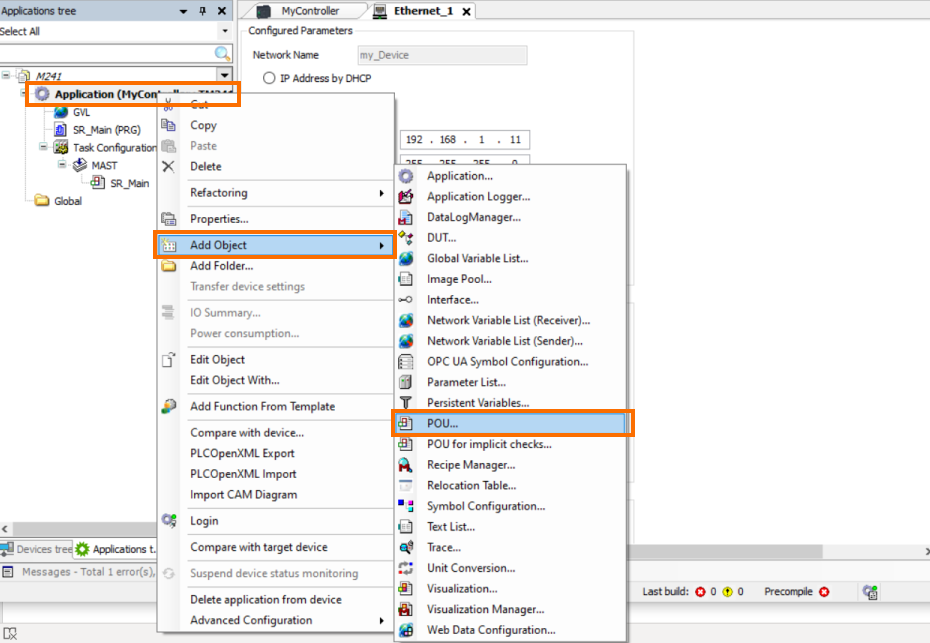
Task: Click the Global Variable List globe icon
Action: 406,258
